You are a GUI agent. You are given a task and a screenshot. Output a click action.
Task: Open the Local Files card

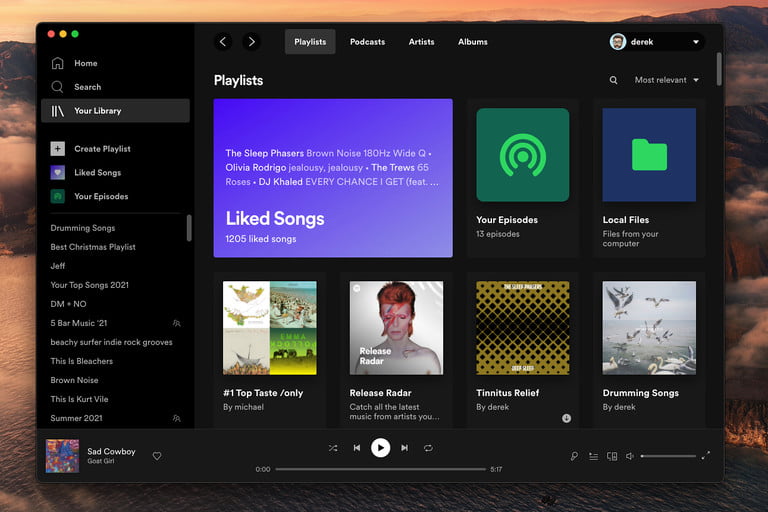click(649, 178)
